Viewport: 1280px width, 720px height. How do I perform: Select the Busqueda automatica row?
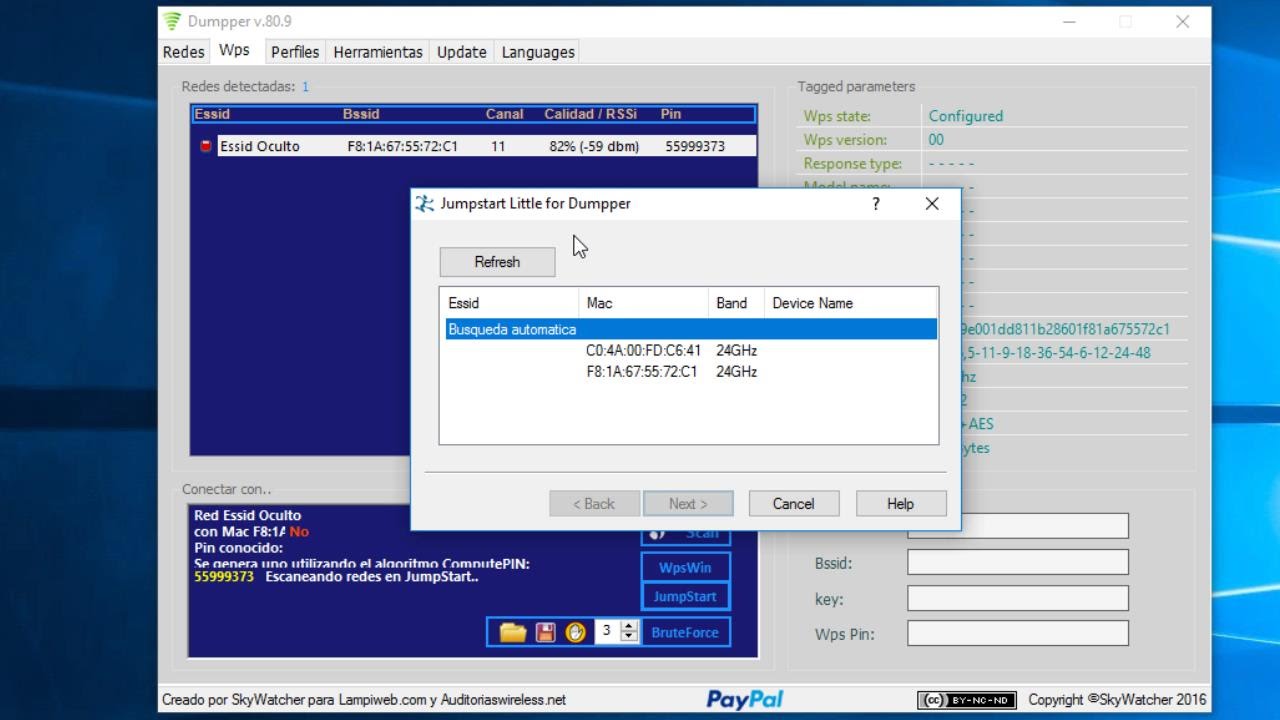(688, 329)
